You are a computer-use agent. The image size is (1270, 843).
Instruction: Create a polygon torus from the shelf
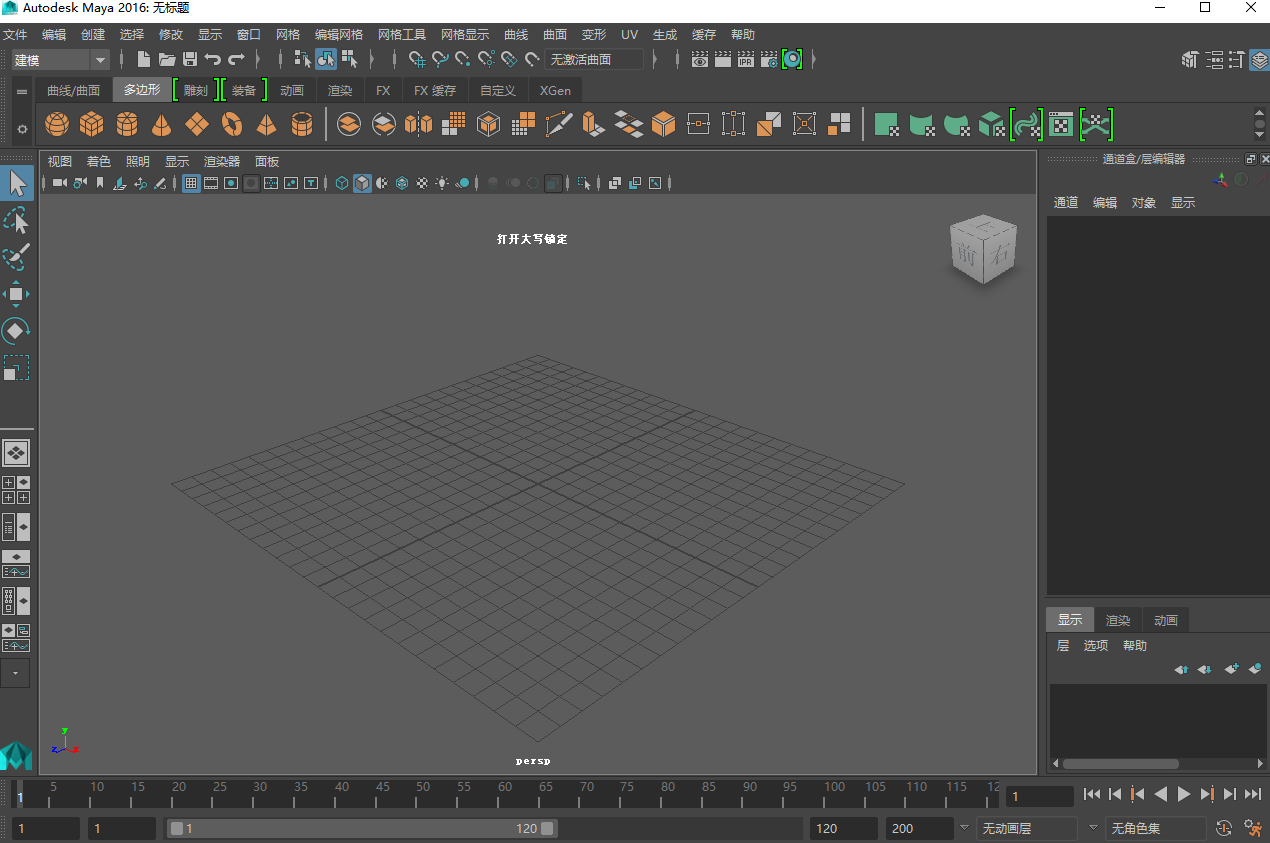(x=231, y=124)
